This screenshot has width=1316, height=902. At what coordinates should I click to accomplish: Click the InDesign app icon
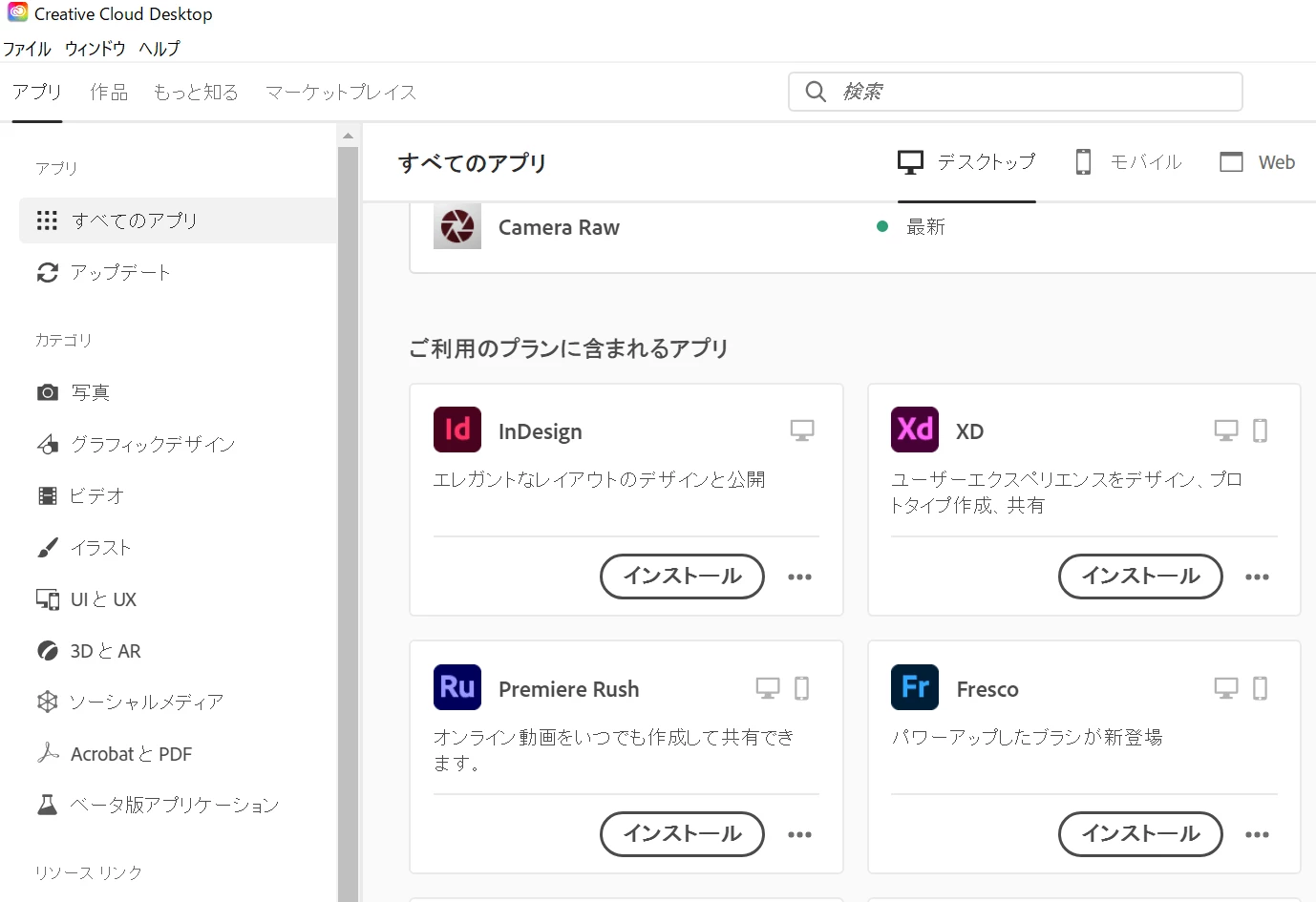[457, 430]
